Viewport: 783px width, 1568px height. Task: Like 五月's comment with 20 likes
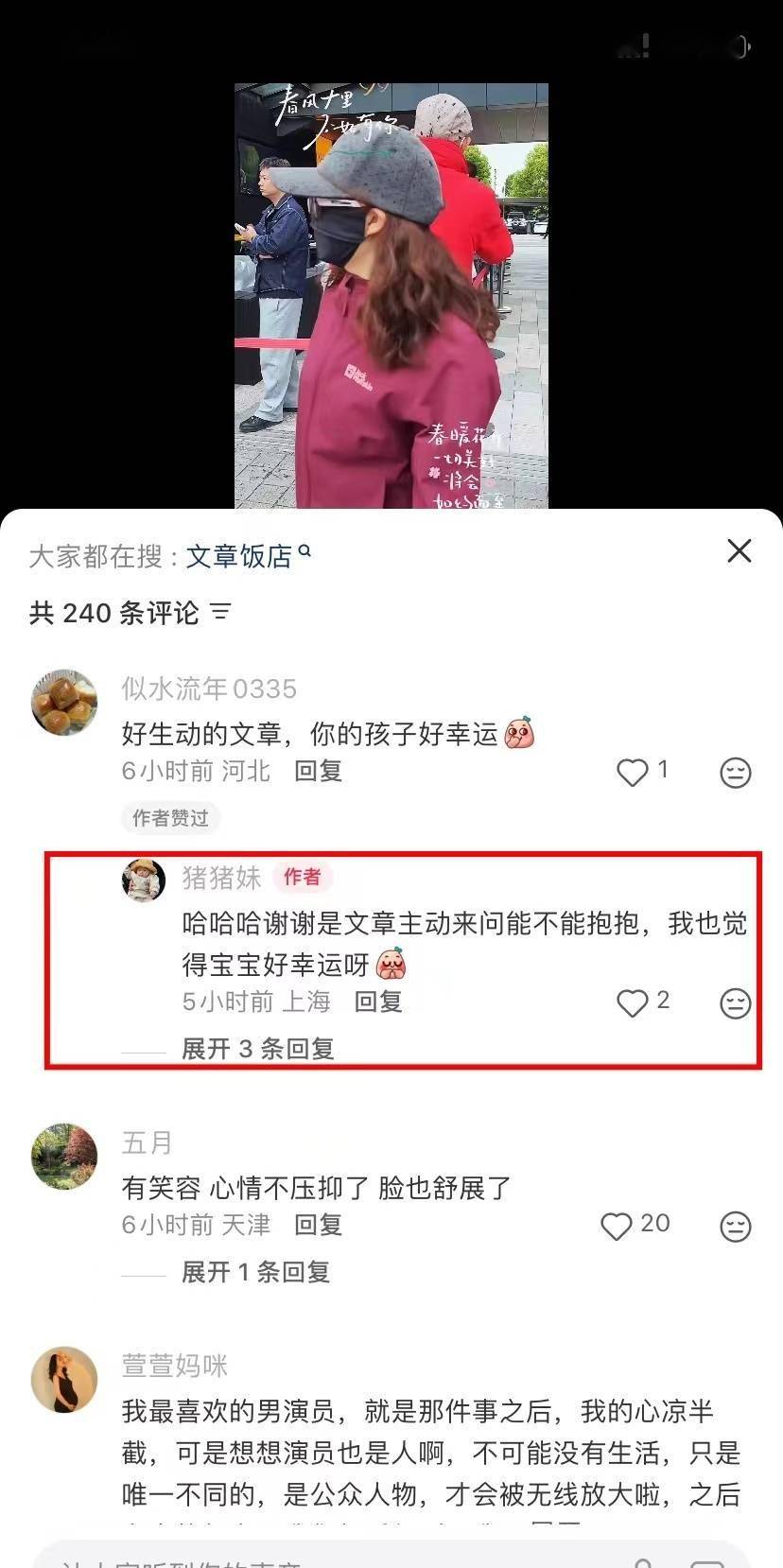pos(617,1226)
